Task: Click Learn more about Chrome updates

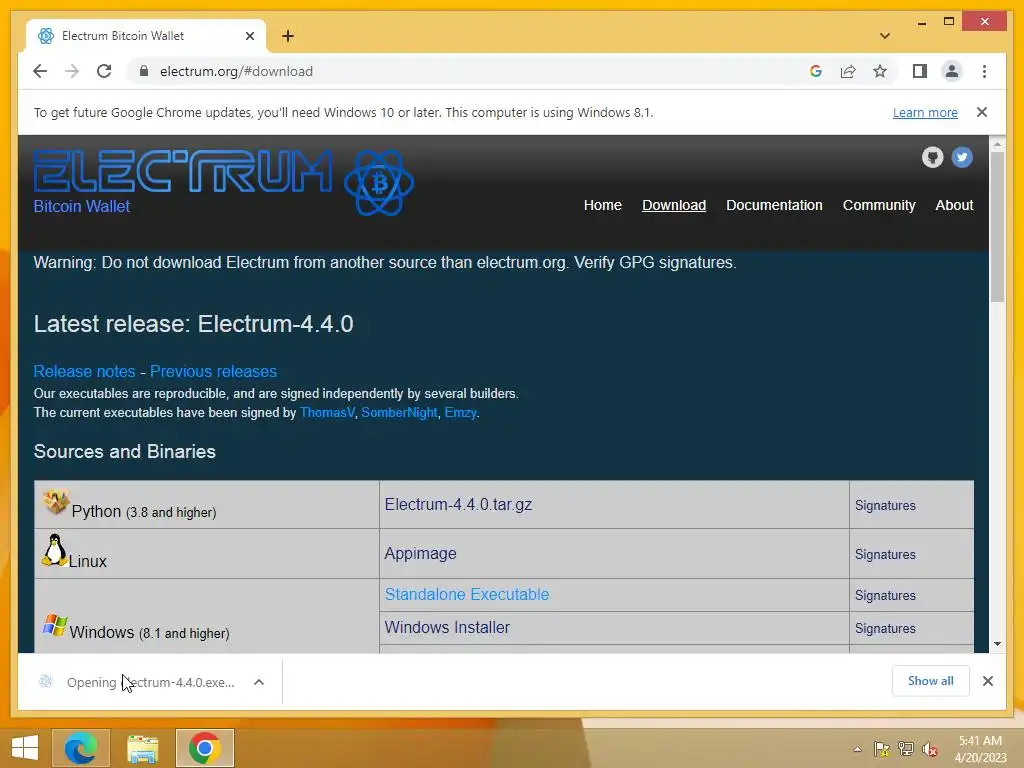Action: (x=925, y=112)
